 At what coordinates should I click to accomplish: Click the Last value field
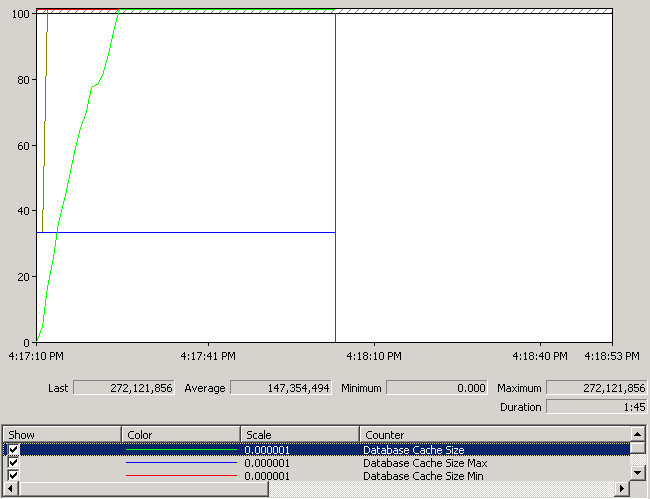(x=123, y=387)
